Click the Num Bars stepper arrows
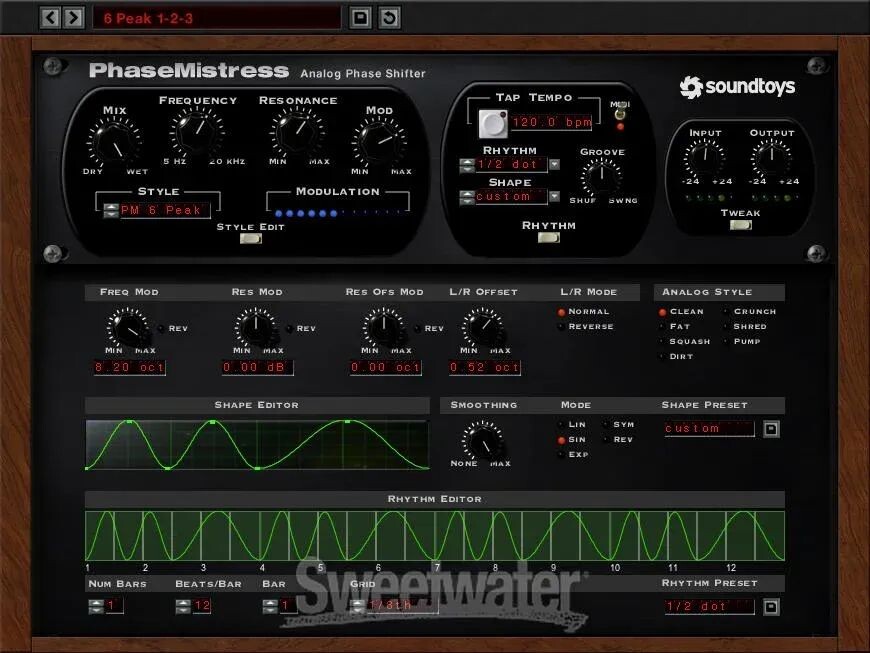 point(96,605)
